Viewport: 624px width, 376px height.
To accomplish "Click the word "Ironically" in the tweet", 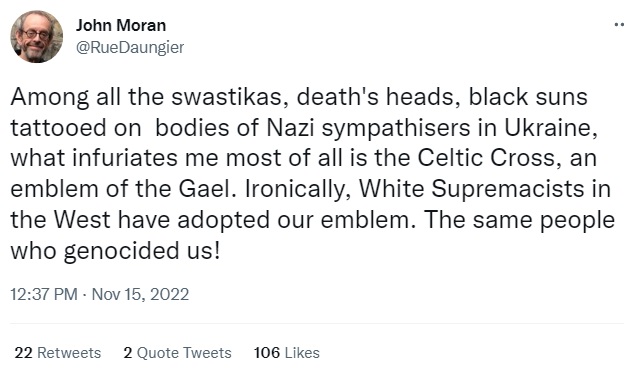I will pyautogui.click(x=295, y=189).
